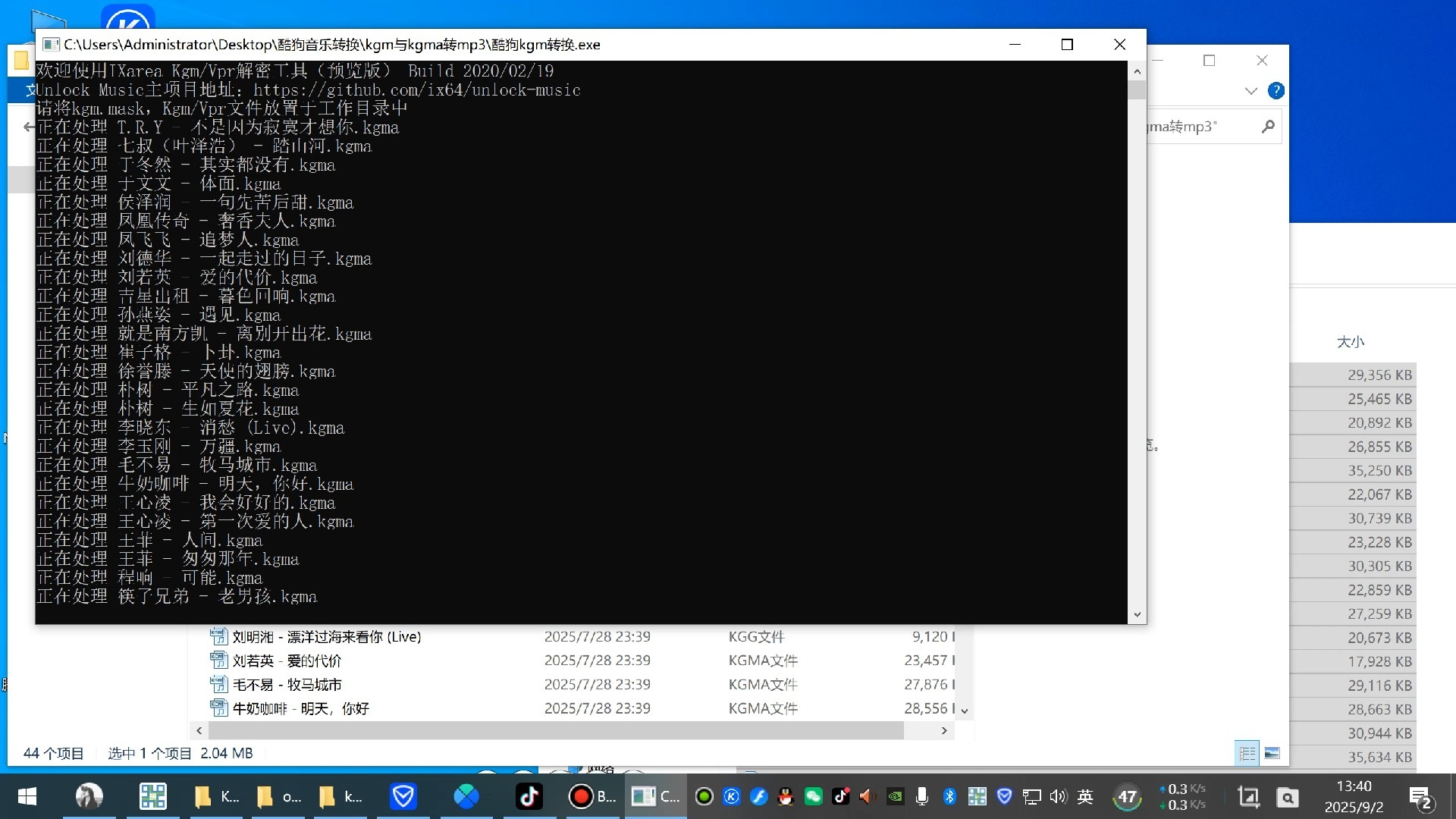Viewport: 1456px width, 819px height.
Task: Click the screenshot crop tool tray icon
Action: [1248, 797]
